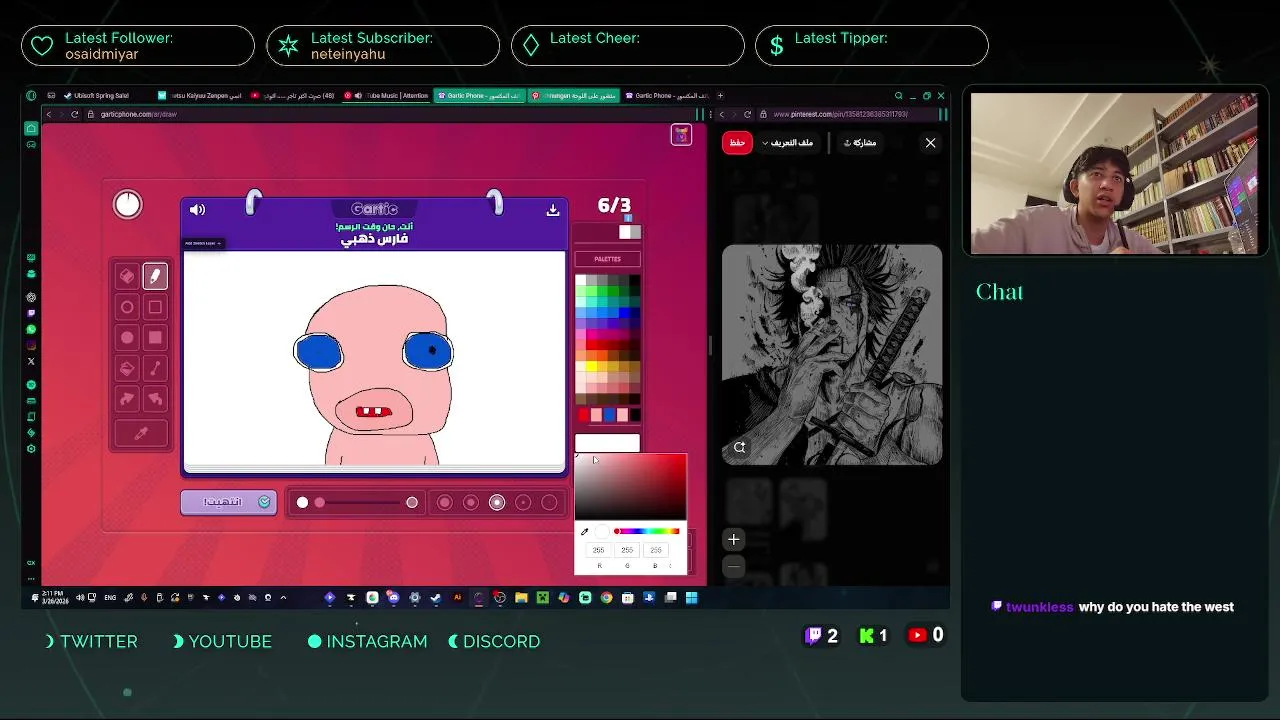Image resolution: width=1280 pixels, height=720 pixels.
Task: Select the paint bucket fill tool
Action: coord(127,369)
